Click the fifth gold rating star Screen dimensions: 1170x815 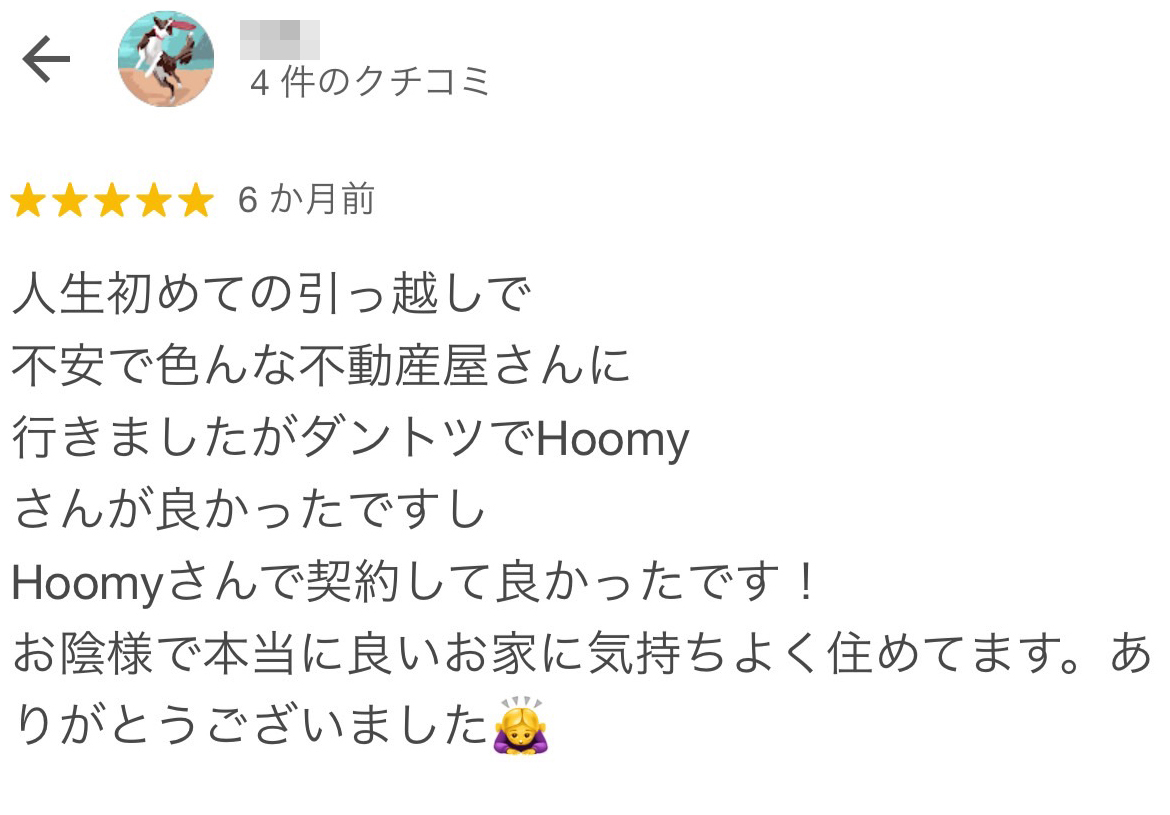coord(196,200)
